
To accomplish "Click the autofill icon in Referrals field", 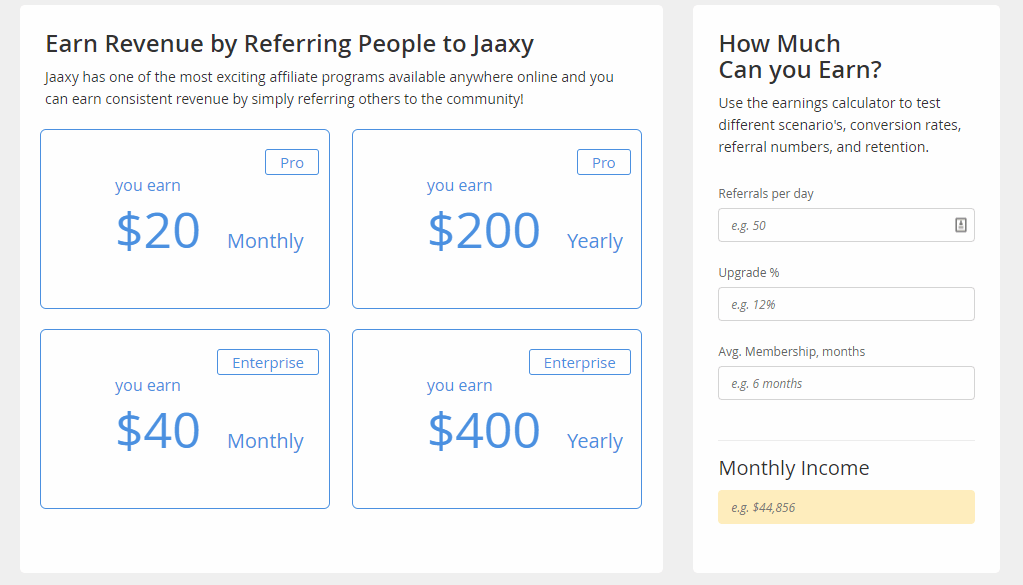I will coord(960,225).
